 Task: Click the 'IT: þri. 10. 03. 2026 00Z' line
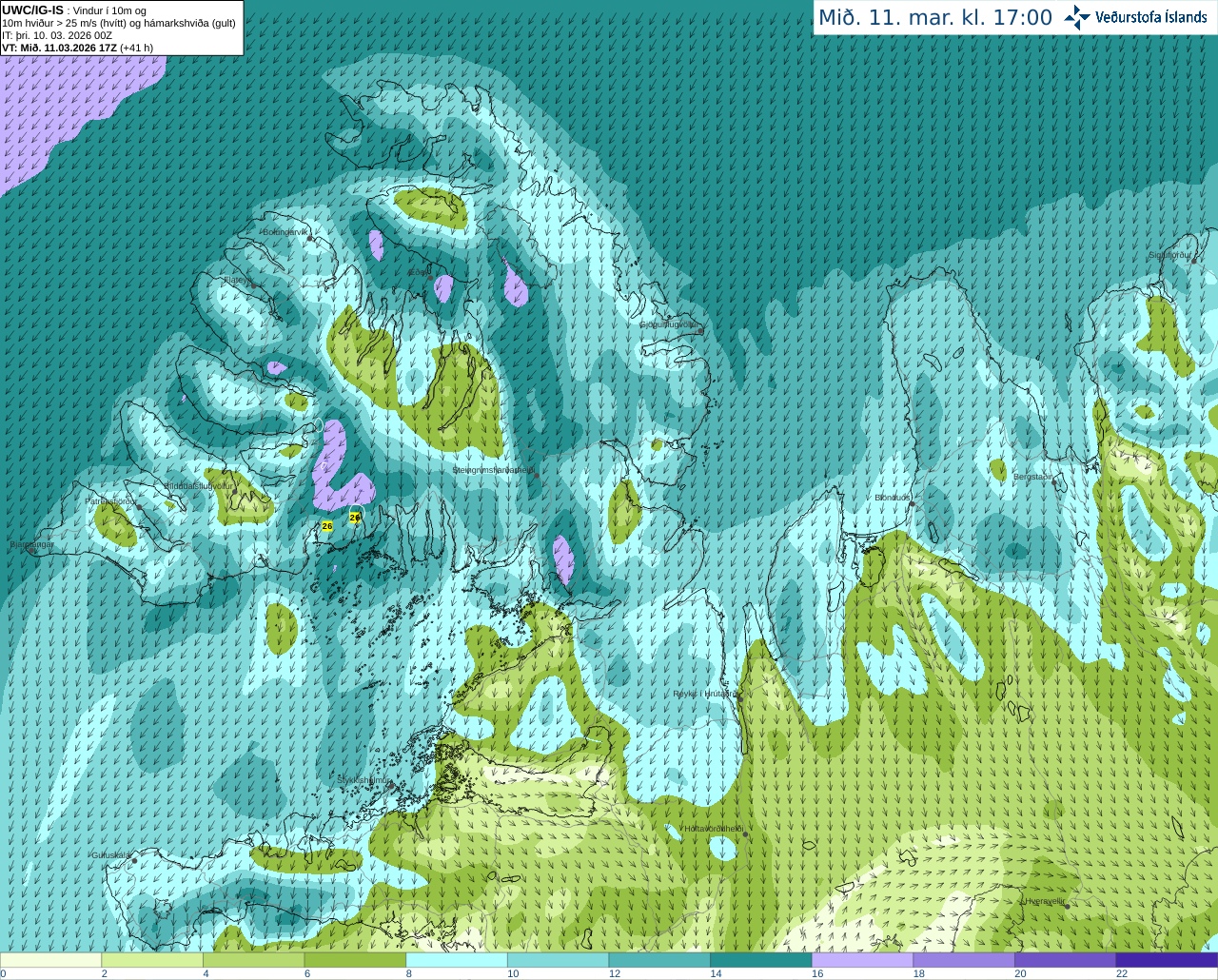tap(57, 35)
